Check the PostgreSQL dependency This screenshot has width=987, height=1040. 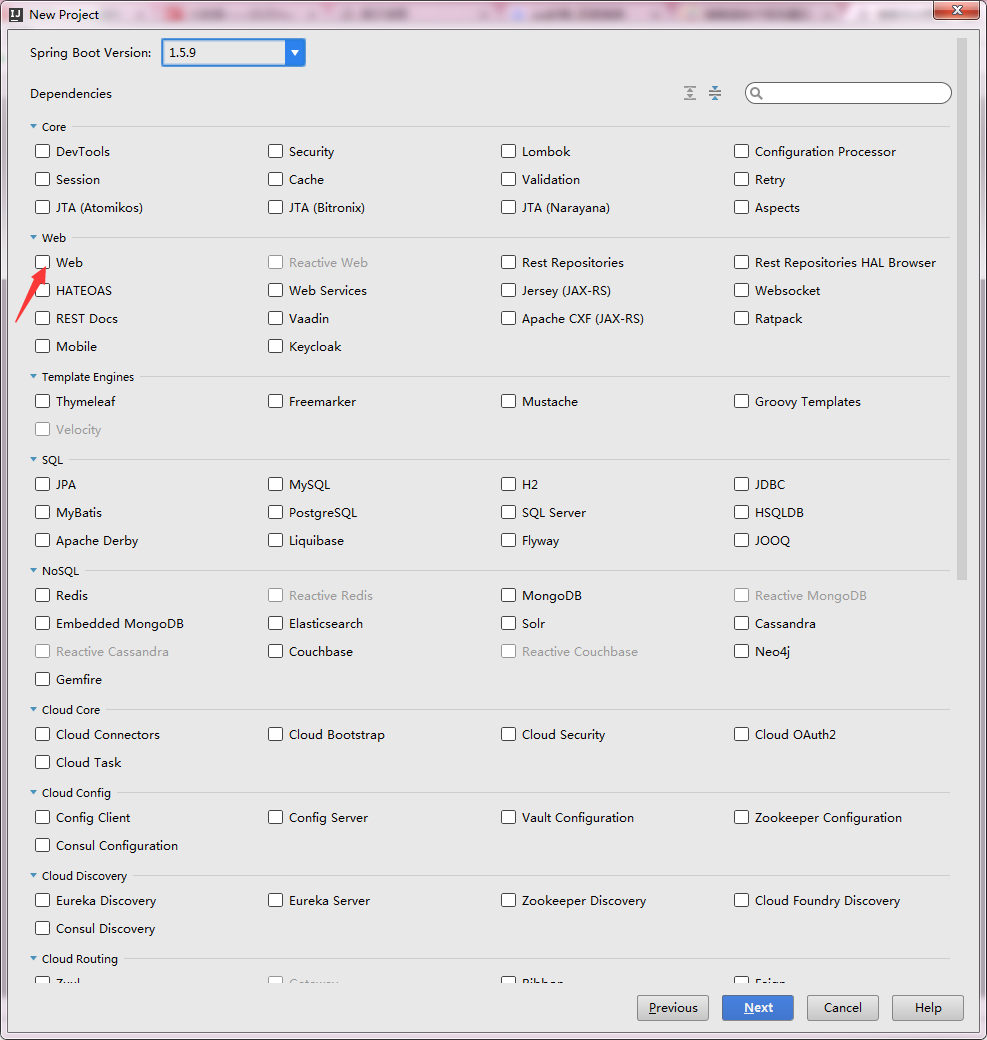(x=275, y=512)
